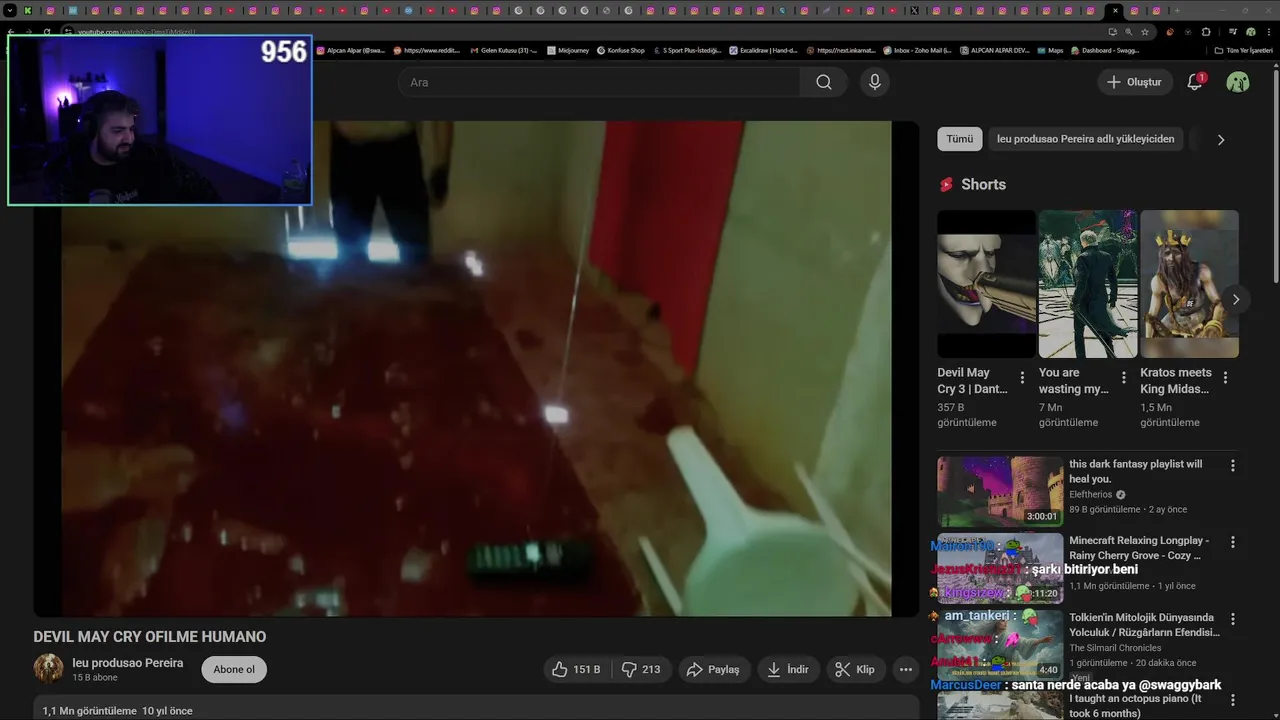Share the video via Paylaş
The image size is (1280, 720).
tap(713, 669)
